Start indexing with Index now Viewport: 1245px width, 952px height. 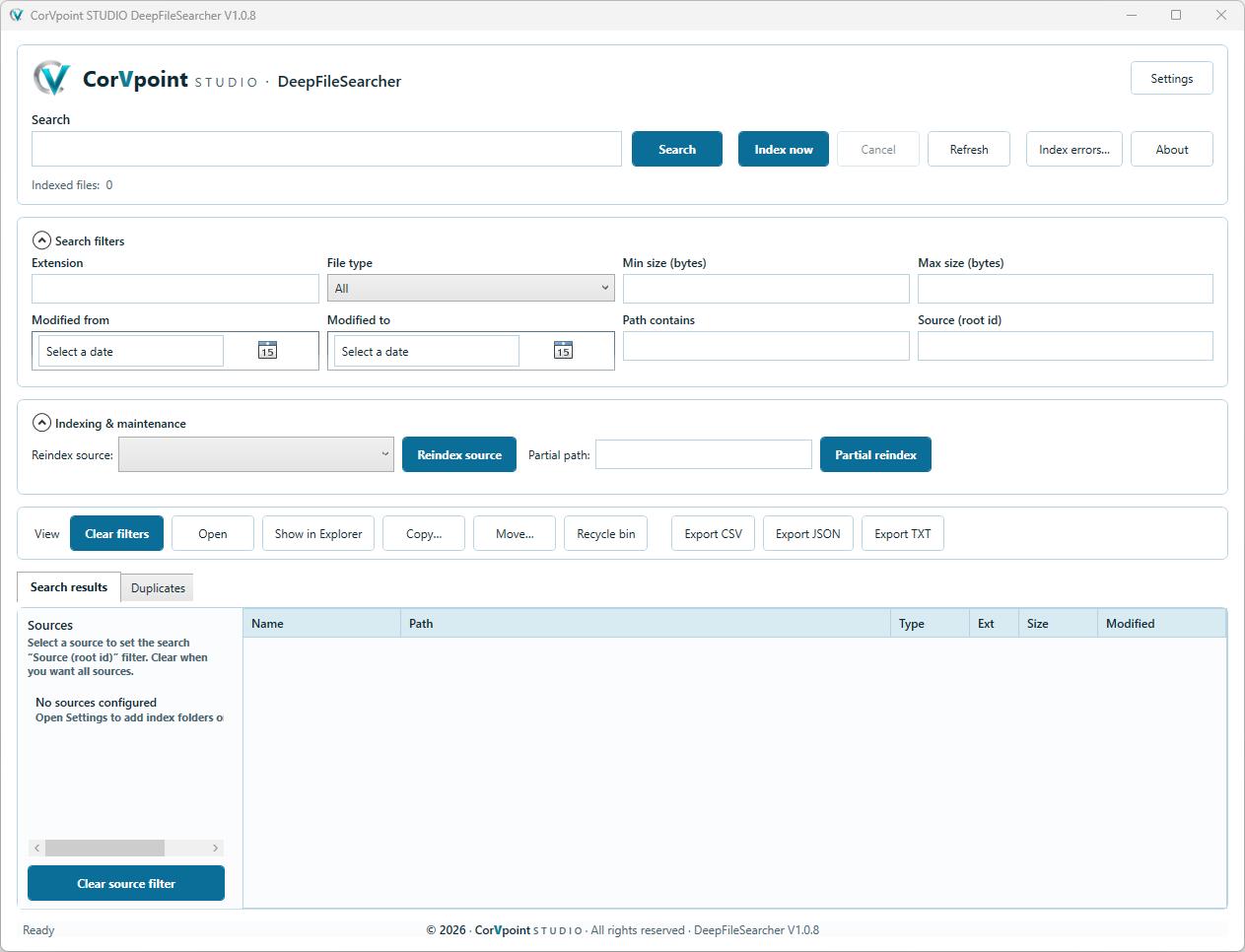(784, 149)
